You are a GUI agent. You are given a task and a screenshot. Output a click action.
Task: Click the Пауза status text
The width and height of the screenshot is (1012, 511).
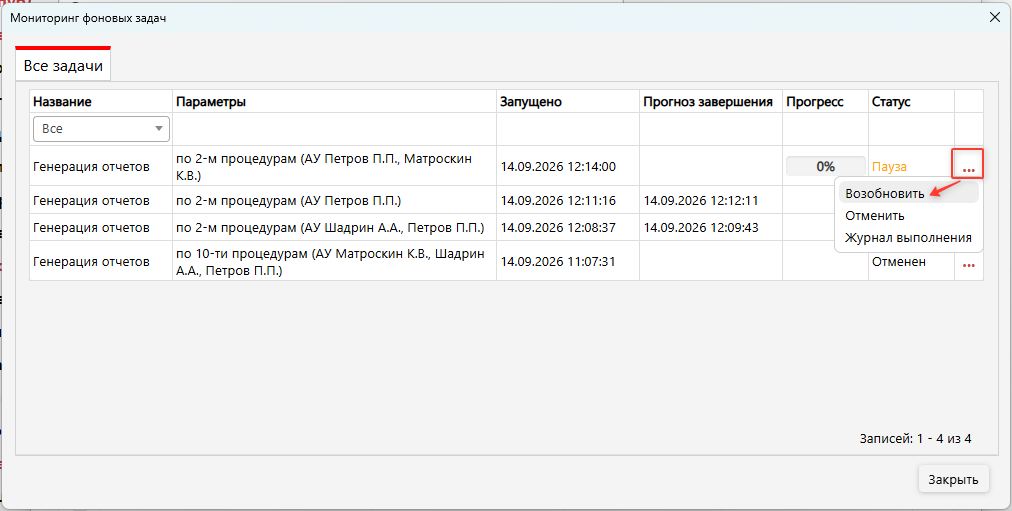[x=889, y=166]
